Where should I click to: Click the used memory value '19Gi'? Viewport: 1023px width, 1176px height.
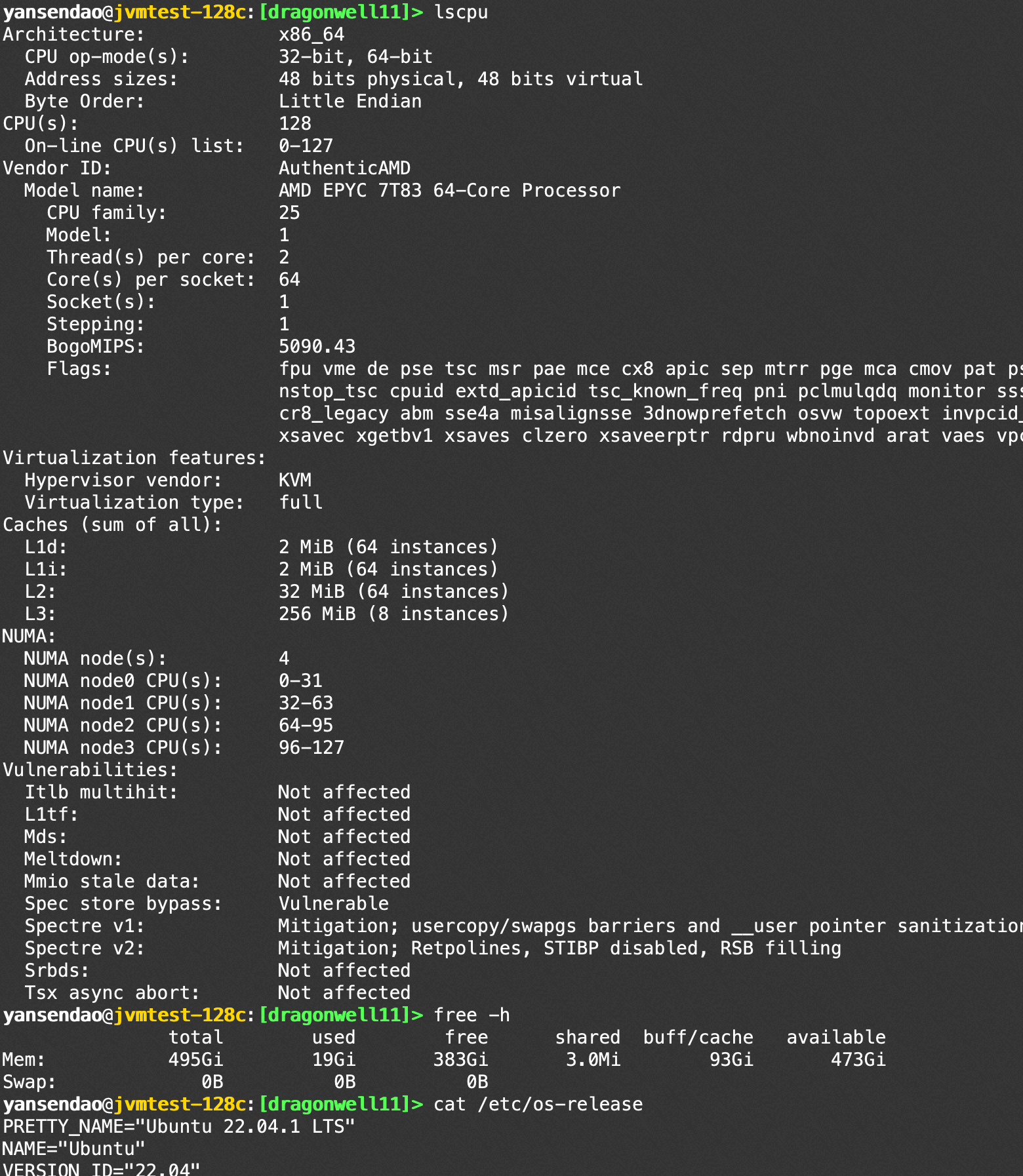[334, 1060]
